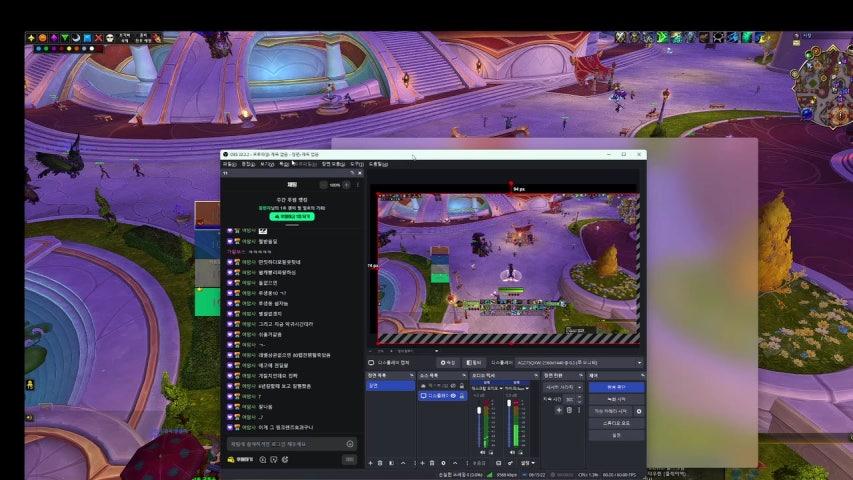Zoom in chat with the plus icon beside 100%

click(x=347, y=185)
